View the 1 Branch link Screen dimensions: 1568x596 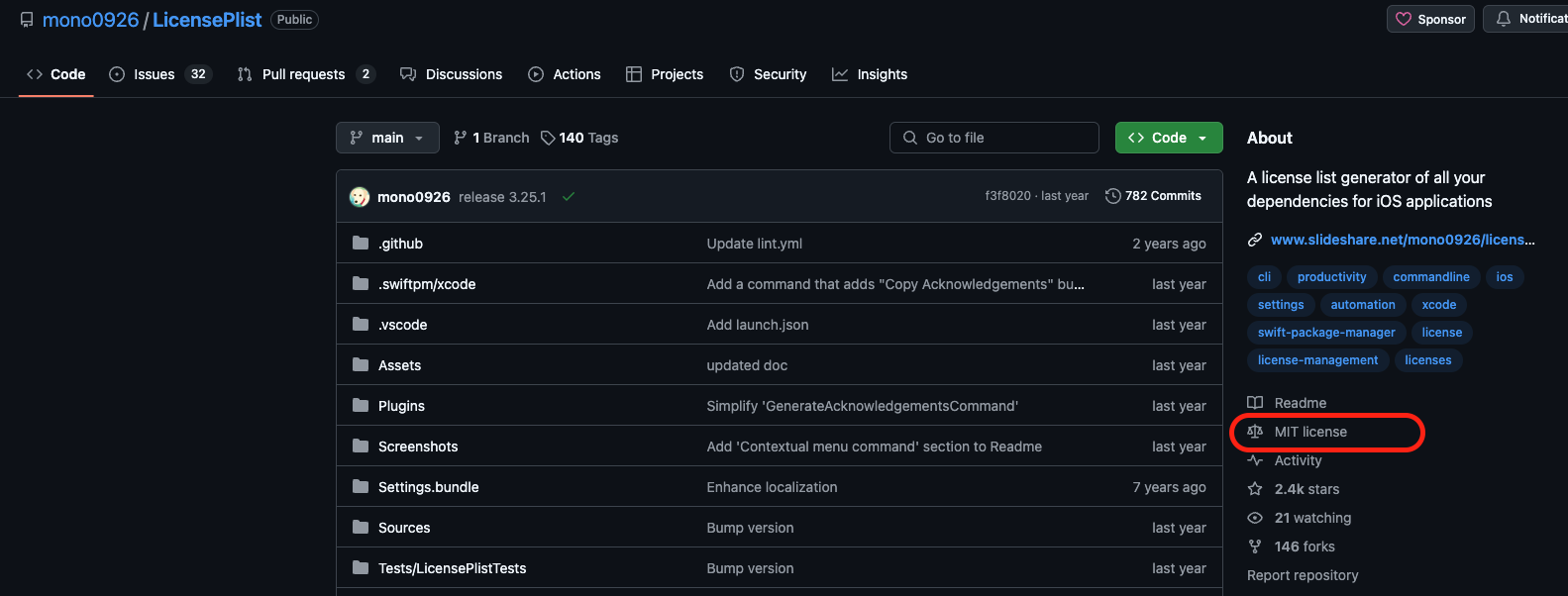[491, 138]
